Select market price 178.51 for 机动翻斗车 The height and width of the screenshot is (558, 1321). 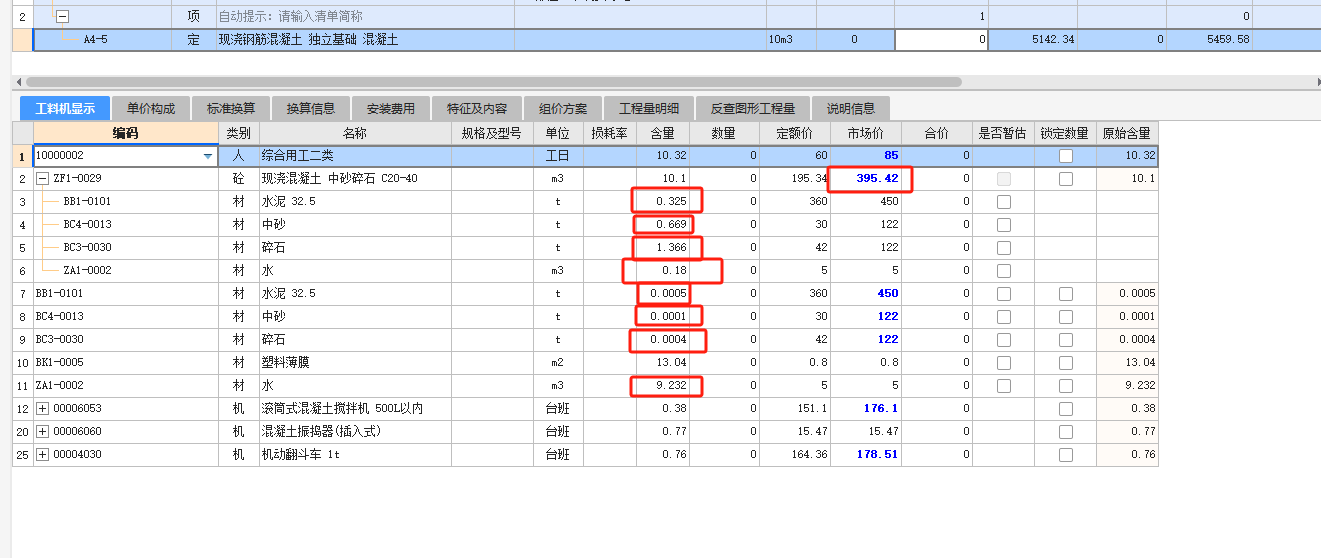click(x=866, y=455)
